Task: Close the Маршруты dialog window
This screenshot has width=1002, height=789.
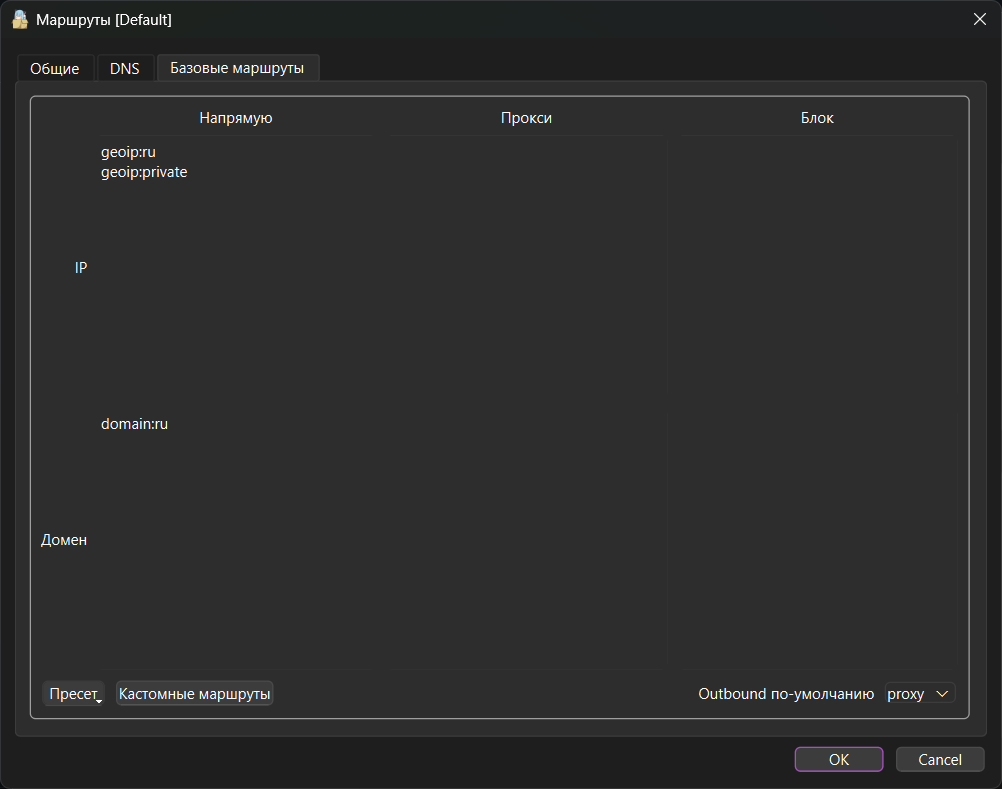Action: pyautogui.click(x=979, y=19)
